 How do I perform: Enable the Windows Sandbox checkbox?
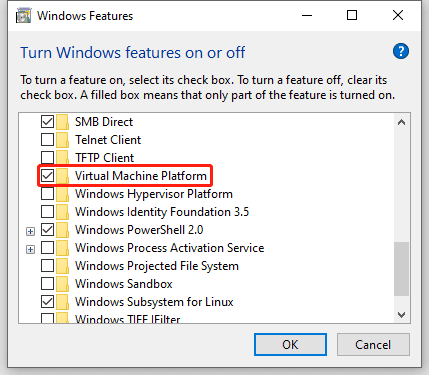coord(47,284)
